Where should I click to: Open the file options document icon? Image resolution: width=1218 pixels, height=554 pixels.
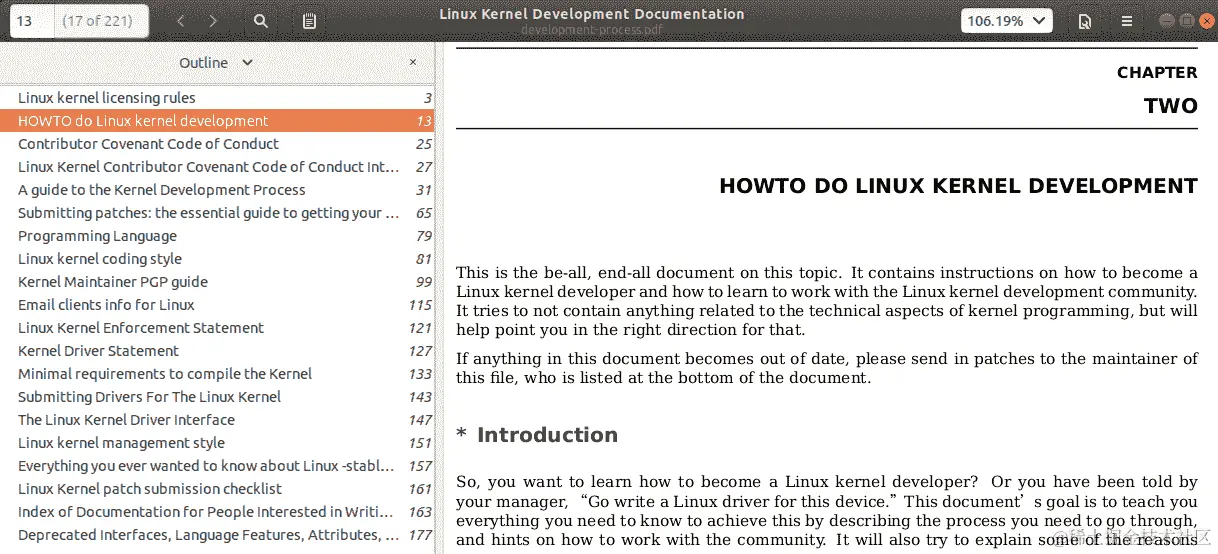pos(1085,21)
